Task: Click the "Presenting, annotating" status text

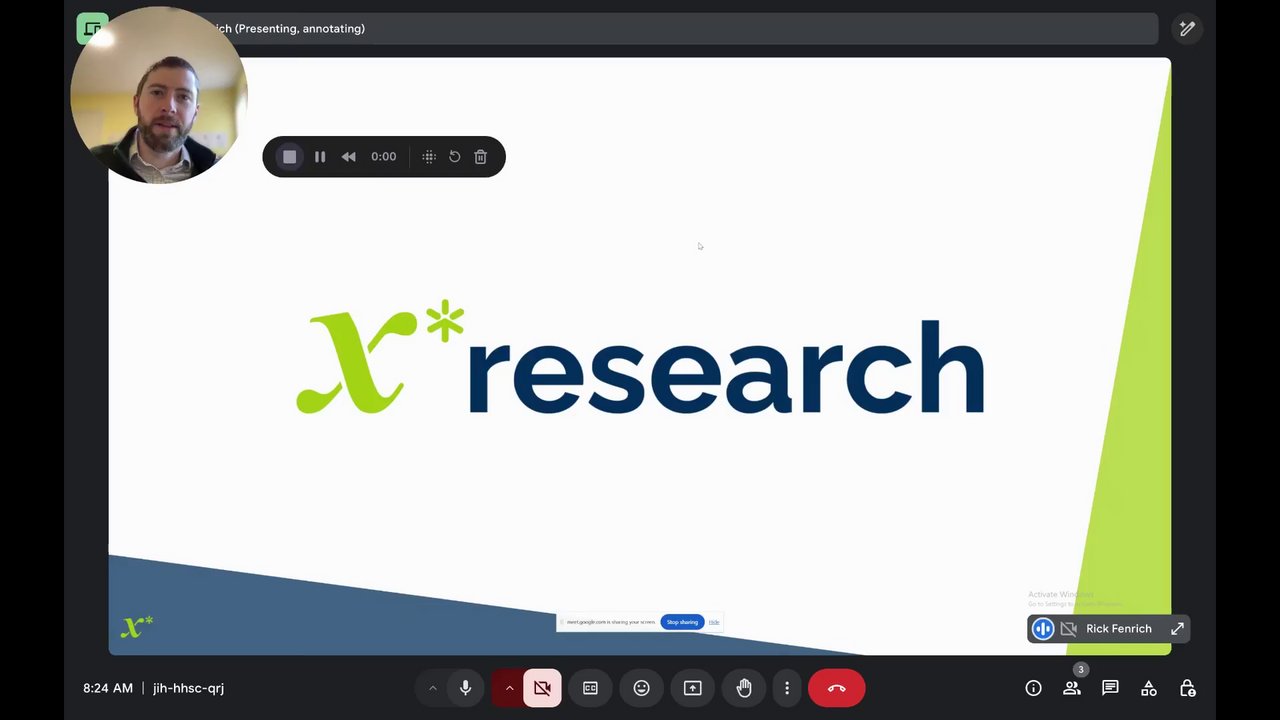Action: pyautogui.click(x=300, y=29)
